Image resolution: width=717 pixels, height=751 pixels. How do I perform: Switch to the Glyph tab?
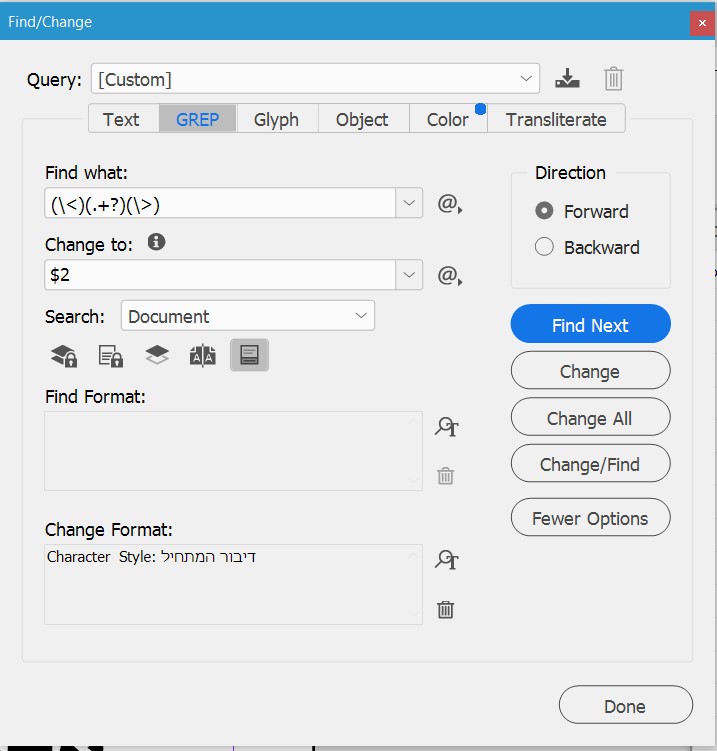point(276,119)
